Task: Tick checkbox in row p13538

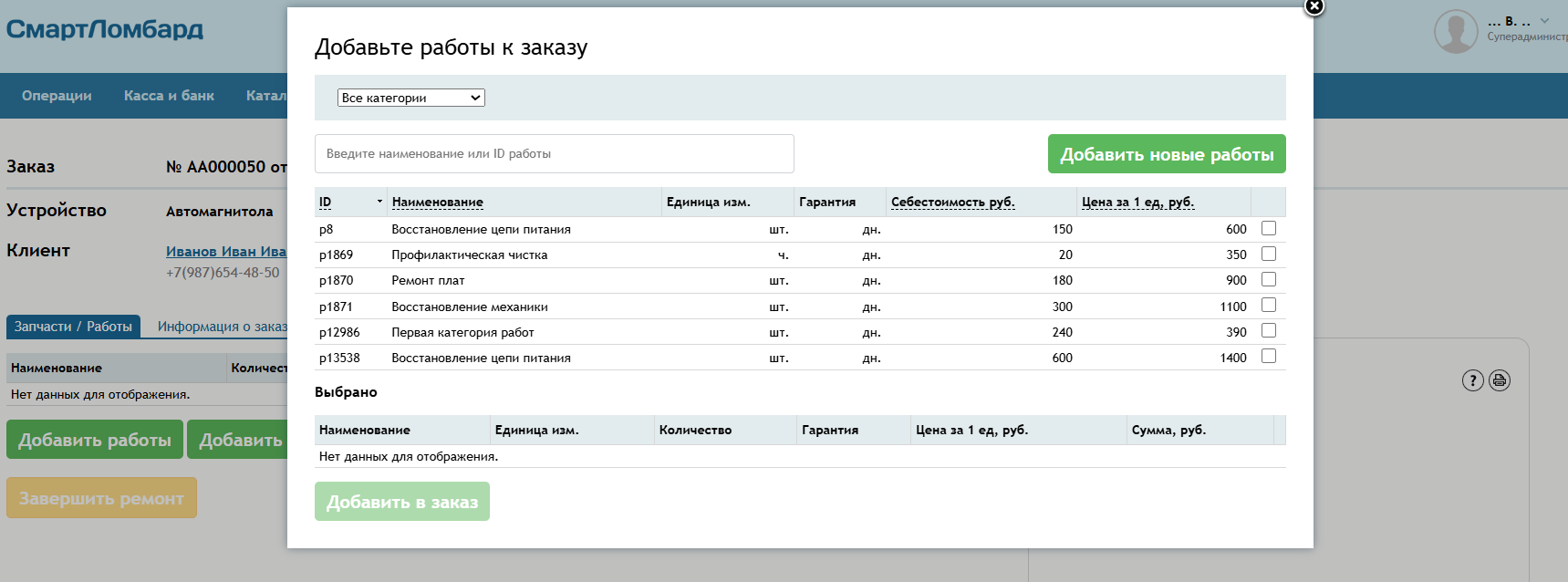Action: pyautogui.click(x=1269, y=356)
